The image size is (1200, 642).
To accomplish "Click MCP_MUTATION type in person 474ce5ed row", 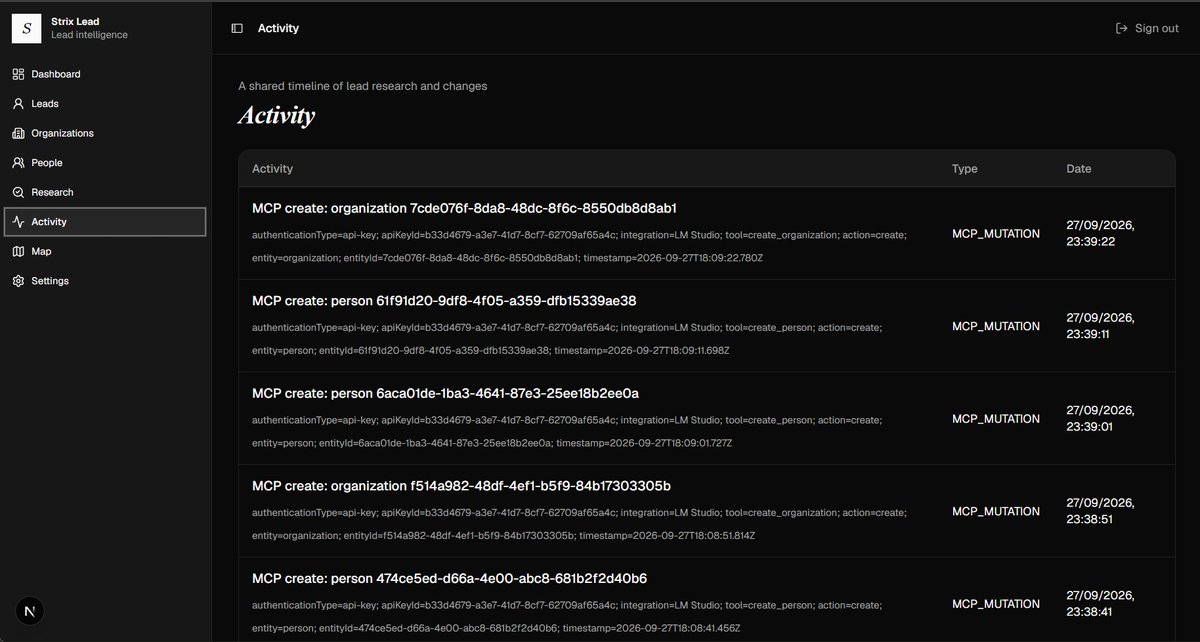I will 996,604.
